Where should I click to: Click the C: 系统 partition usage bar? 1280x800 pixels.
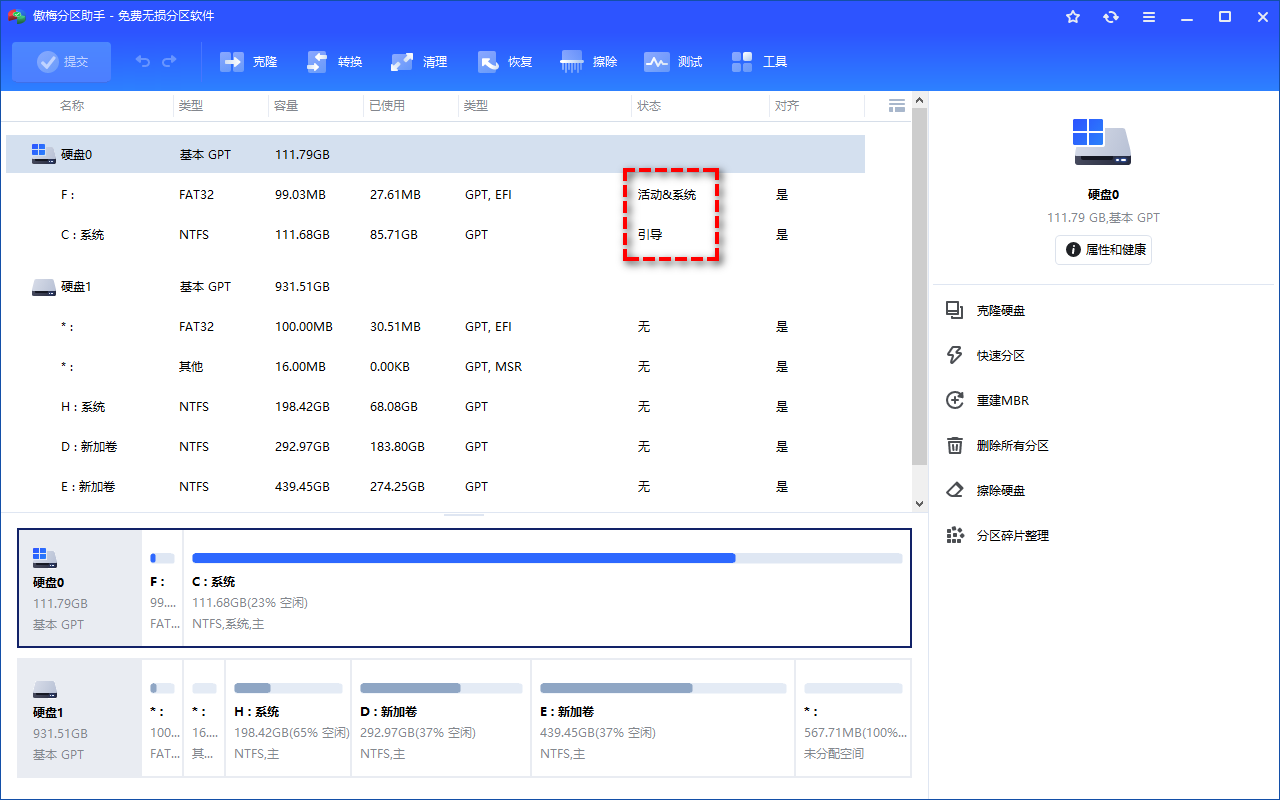click(546, 558)
